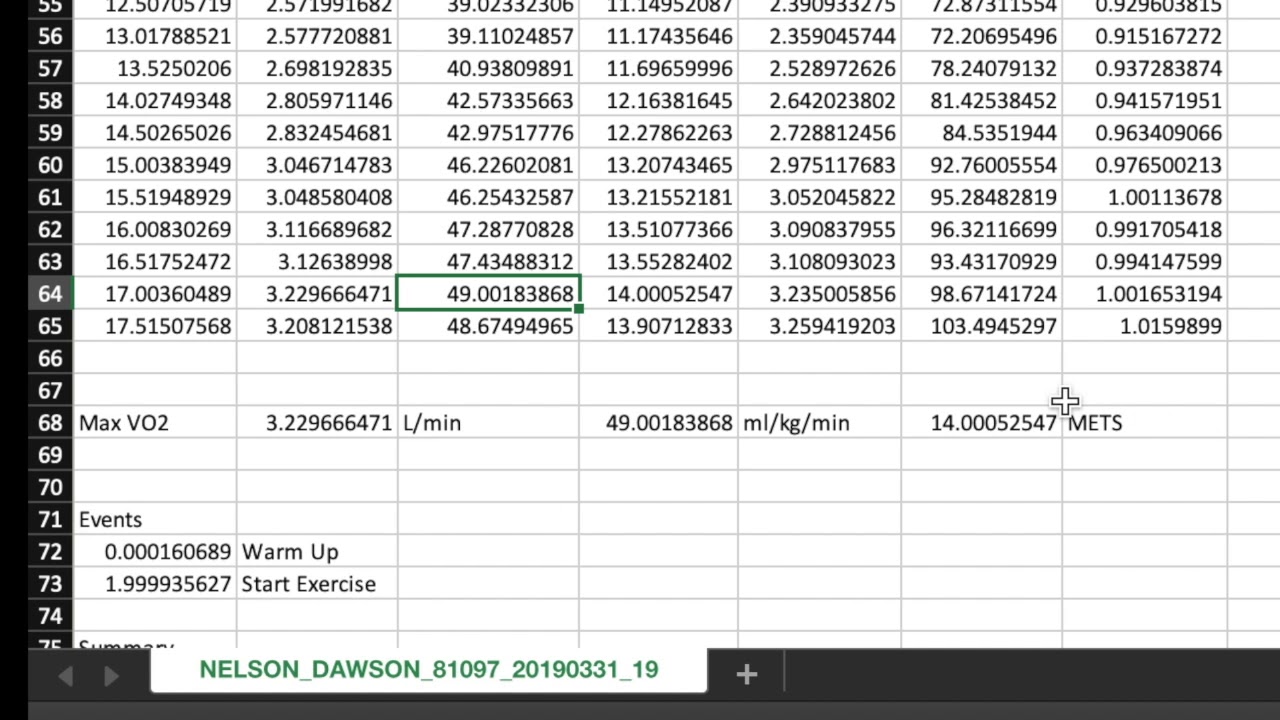Select cell 48.67494965 in row 65

point(488,326)
